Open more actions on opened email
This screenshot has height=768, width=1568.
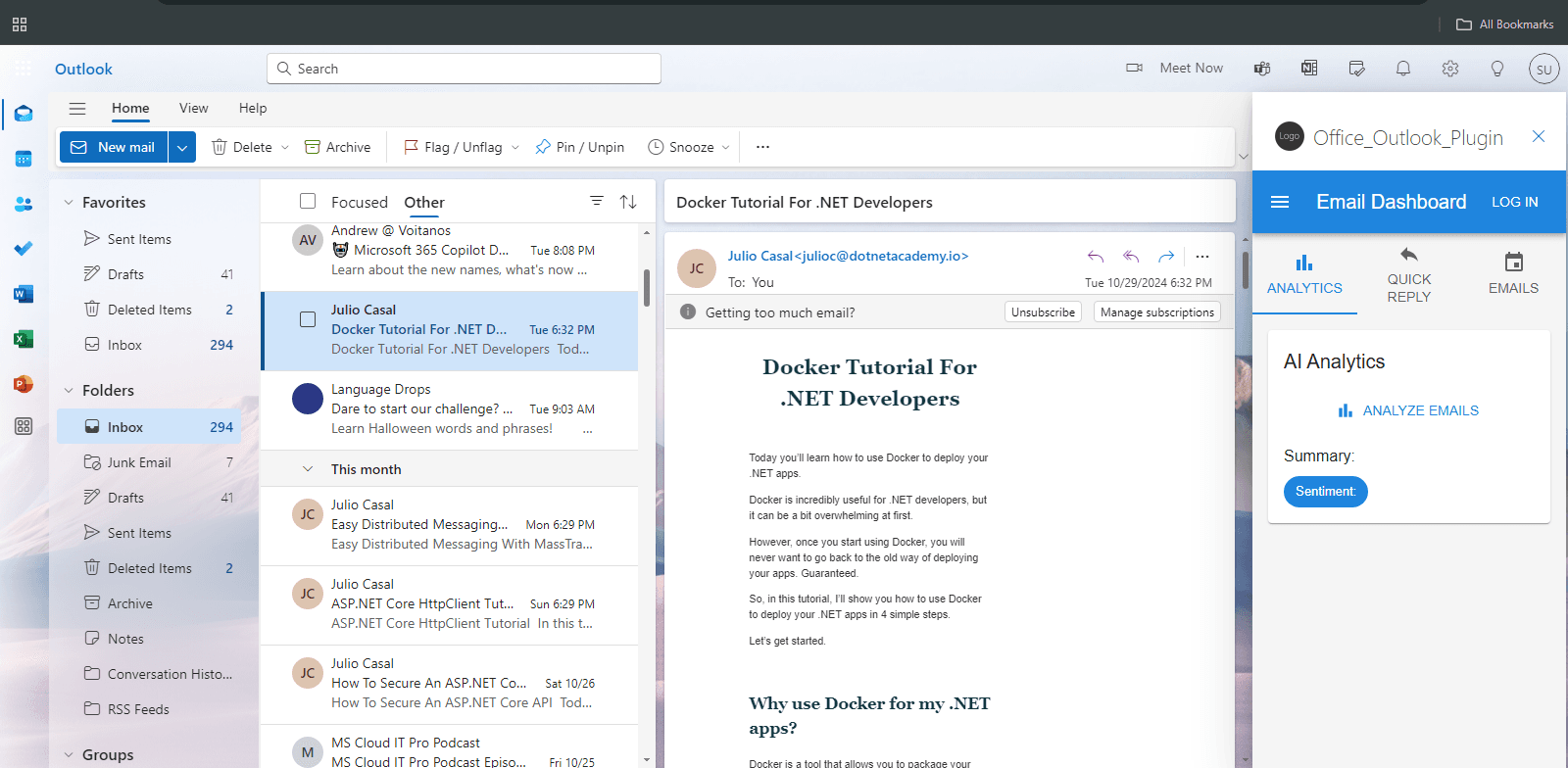[x=1202, y=257]
